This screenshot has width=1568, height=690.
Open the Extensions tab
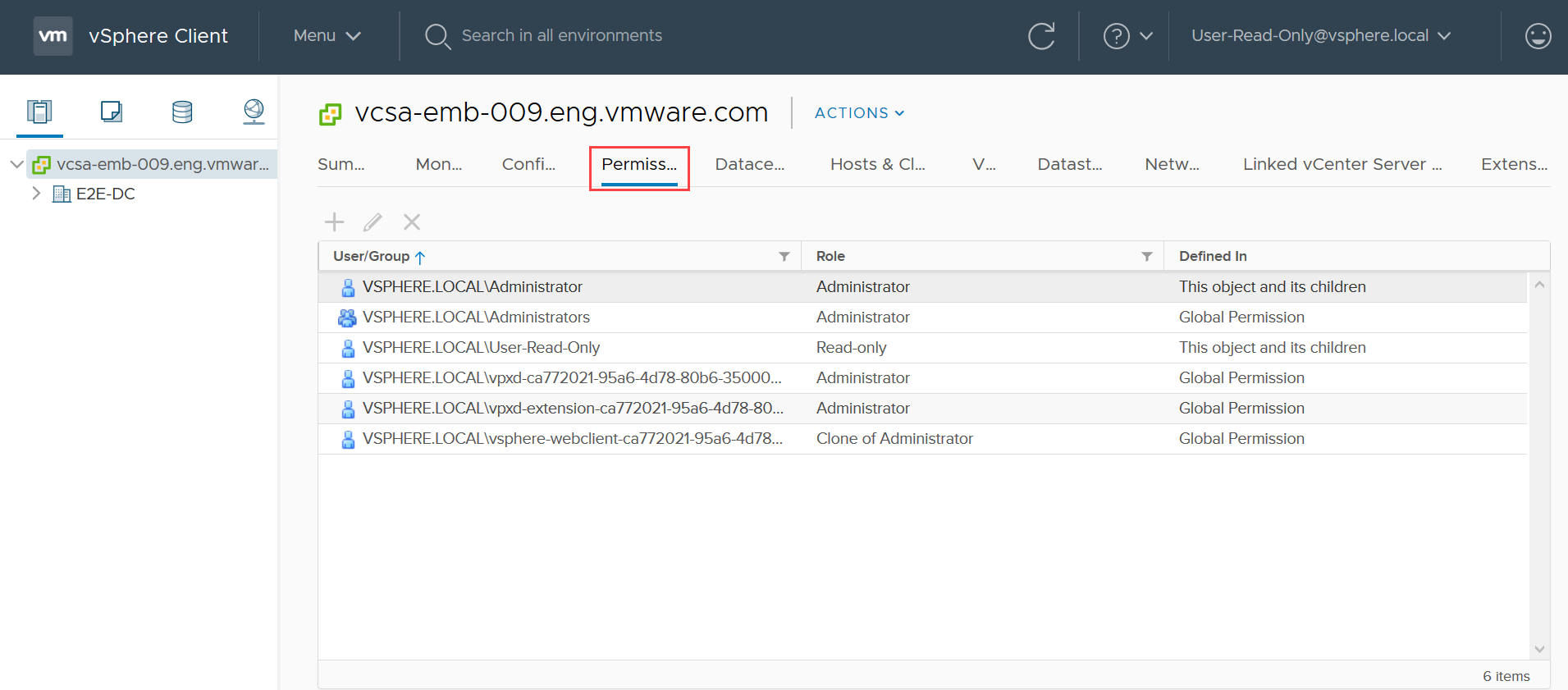tap(1515, 164)
